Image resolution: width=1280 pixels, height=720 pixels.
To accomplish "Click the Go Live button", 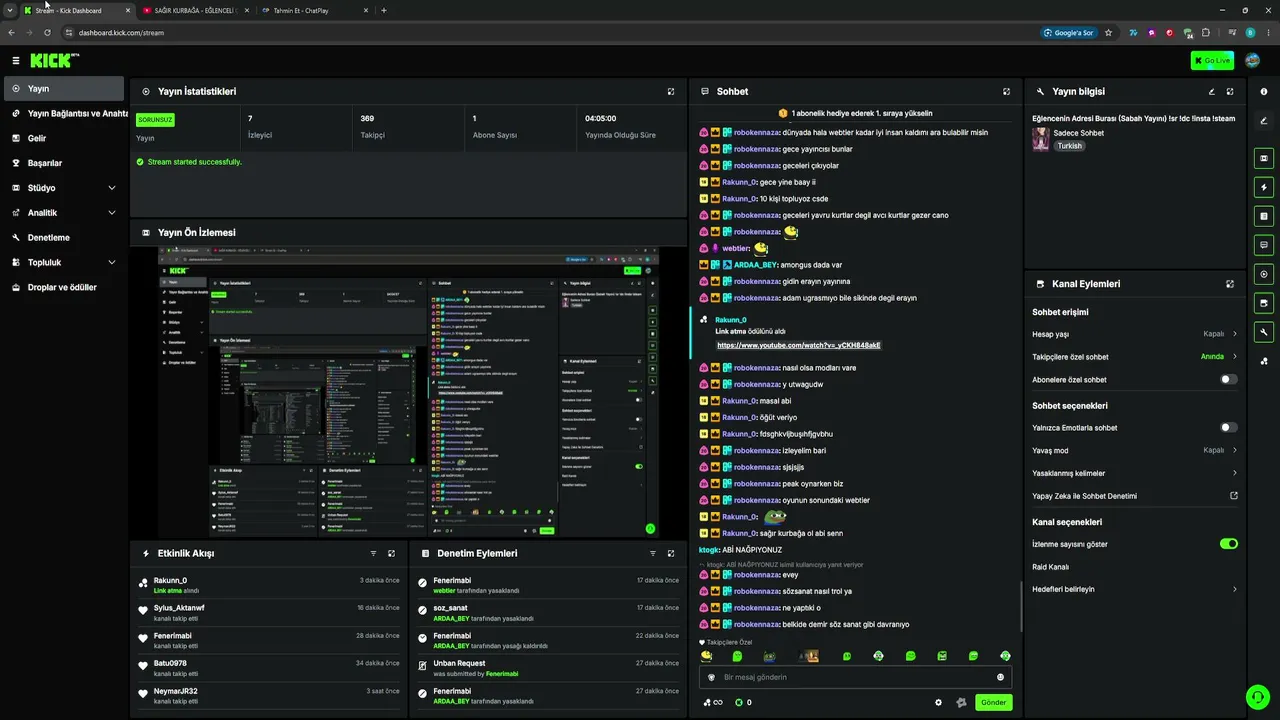I will click(1212, 61).
